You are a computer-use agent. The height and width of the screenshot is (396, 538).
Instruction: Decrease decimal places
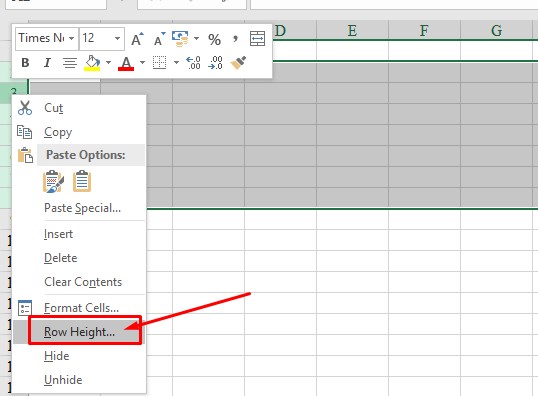point(215,63)
